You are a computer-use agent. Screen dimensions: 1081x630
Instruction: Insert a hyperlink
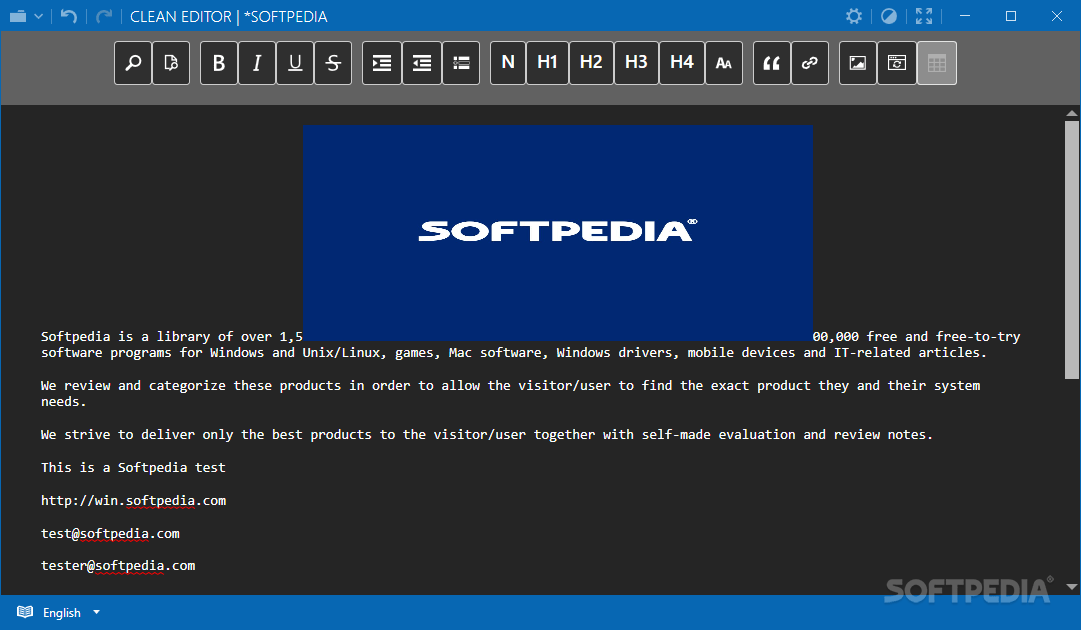point(810,63)
